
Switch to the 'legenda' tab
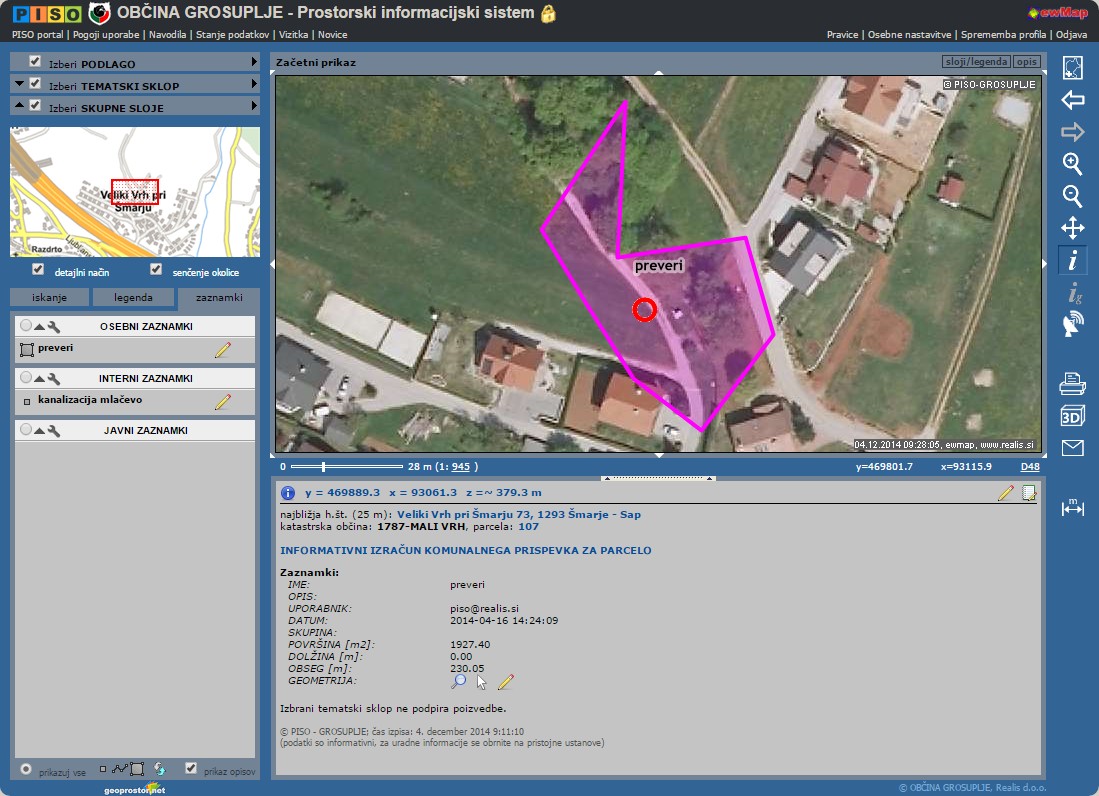click(133, 297)
